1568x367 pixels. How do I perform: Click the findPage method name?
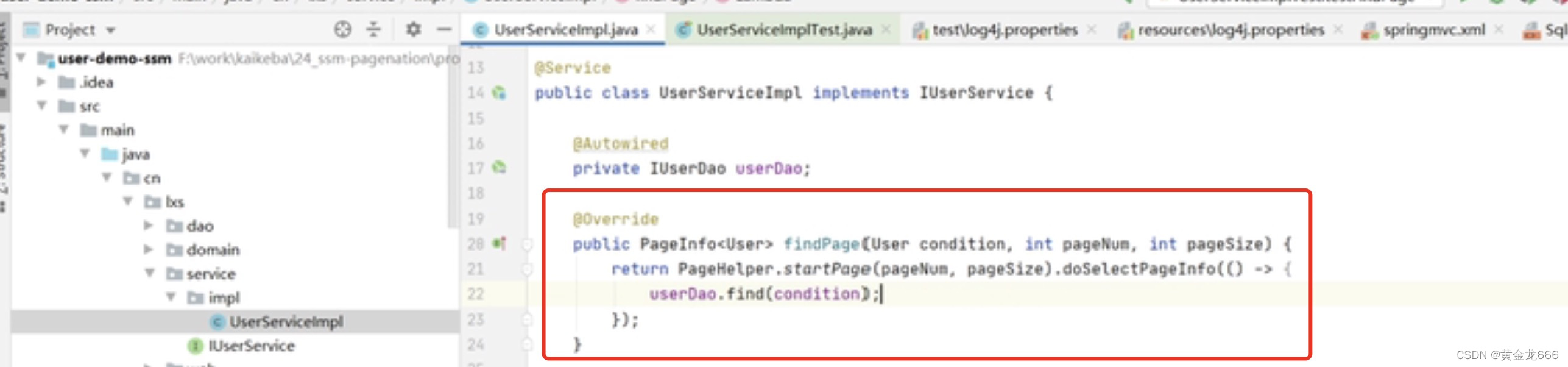click(x=821, y=244)
